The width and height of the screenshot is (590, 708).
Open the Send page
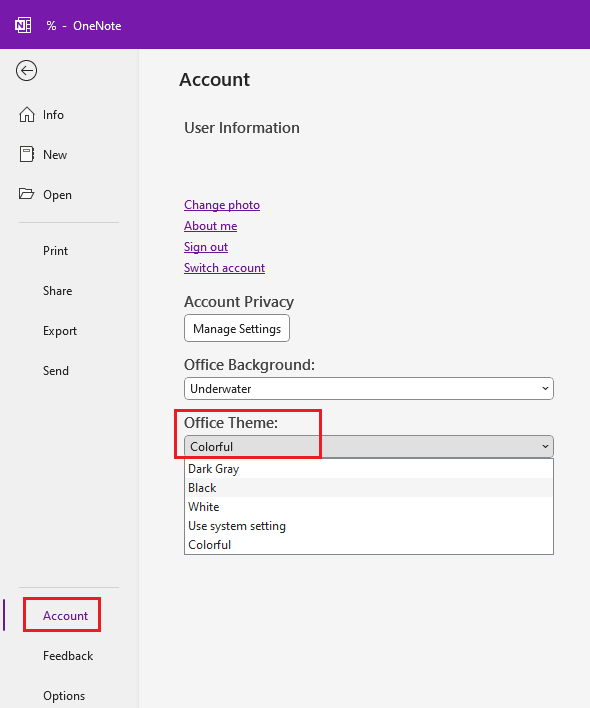point(56,371)
